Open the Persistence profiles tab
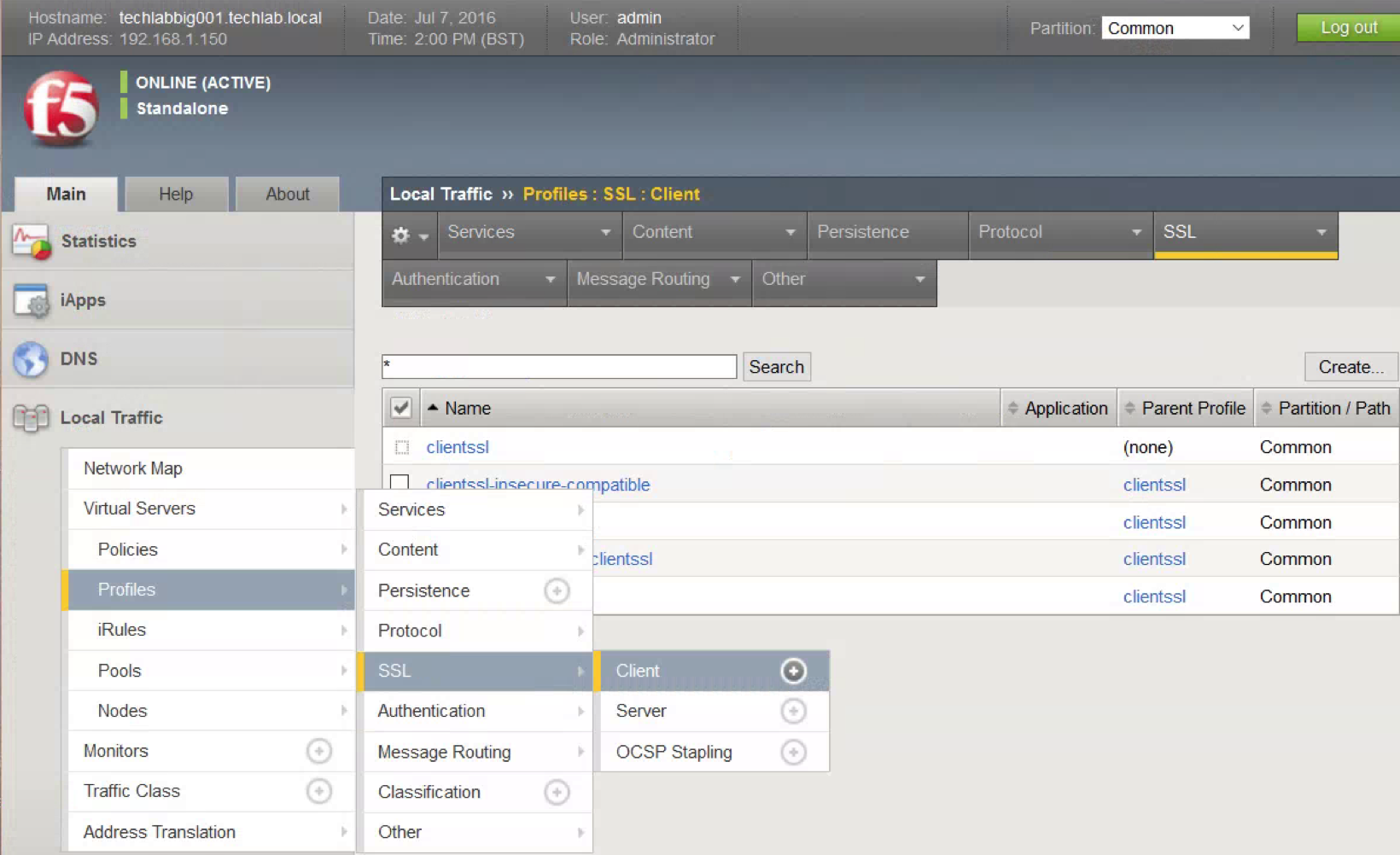Image resolution: width=1400 pixels, height=855 pixels. pos(887,234)
